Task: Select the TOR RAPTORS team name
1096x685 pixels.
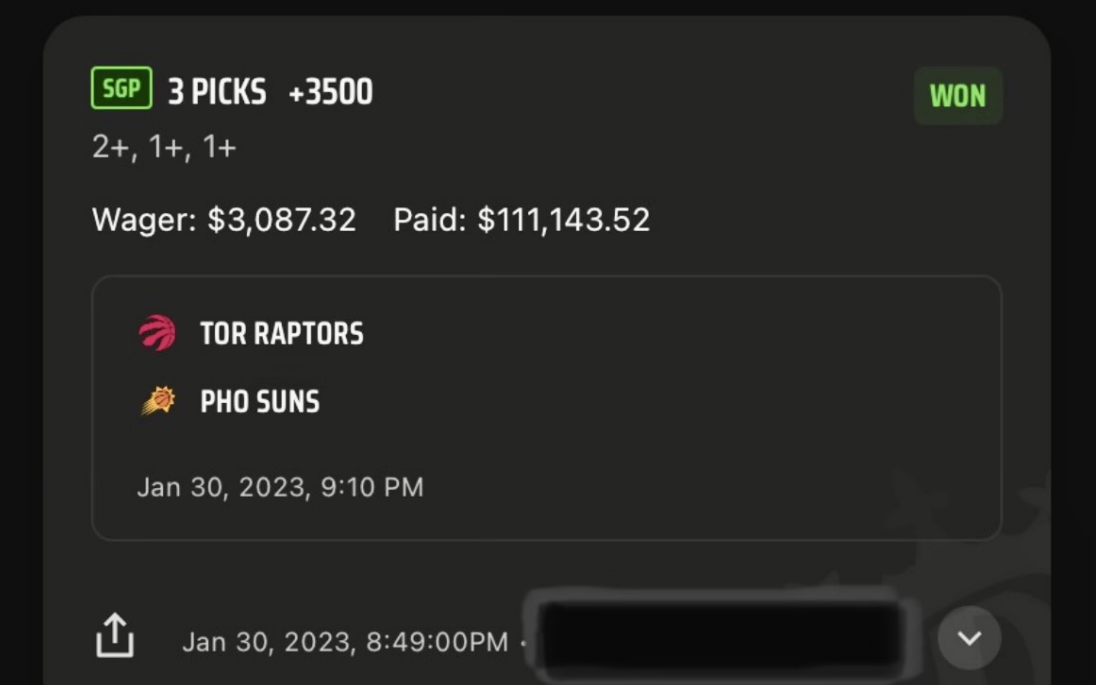Action: [281, 334]
